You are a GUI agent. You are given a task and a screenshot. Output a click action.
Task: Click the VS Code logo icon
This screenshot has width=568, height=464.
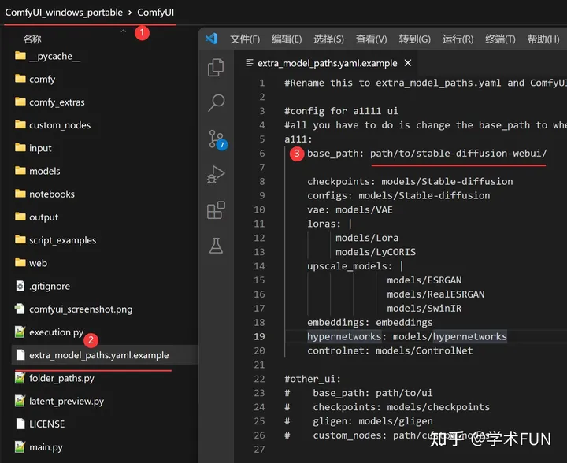pyautogui.click(x=212, y=38)
